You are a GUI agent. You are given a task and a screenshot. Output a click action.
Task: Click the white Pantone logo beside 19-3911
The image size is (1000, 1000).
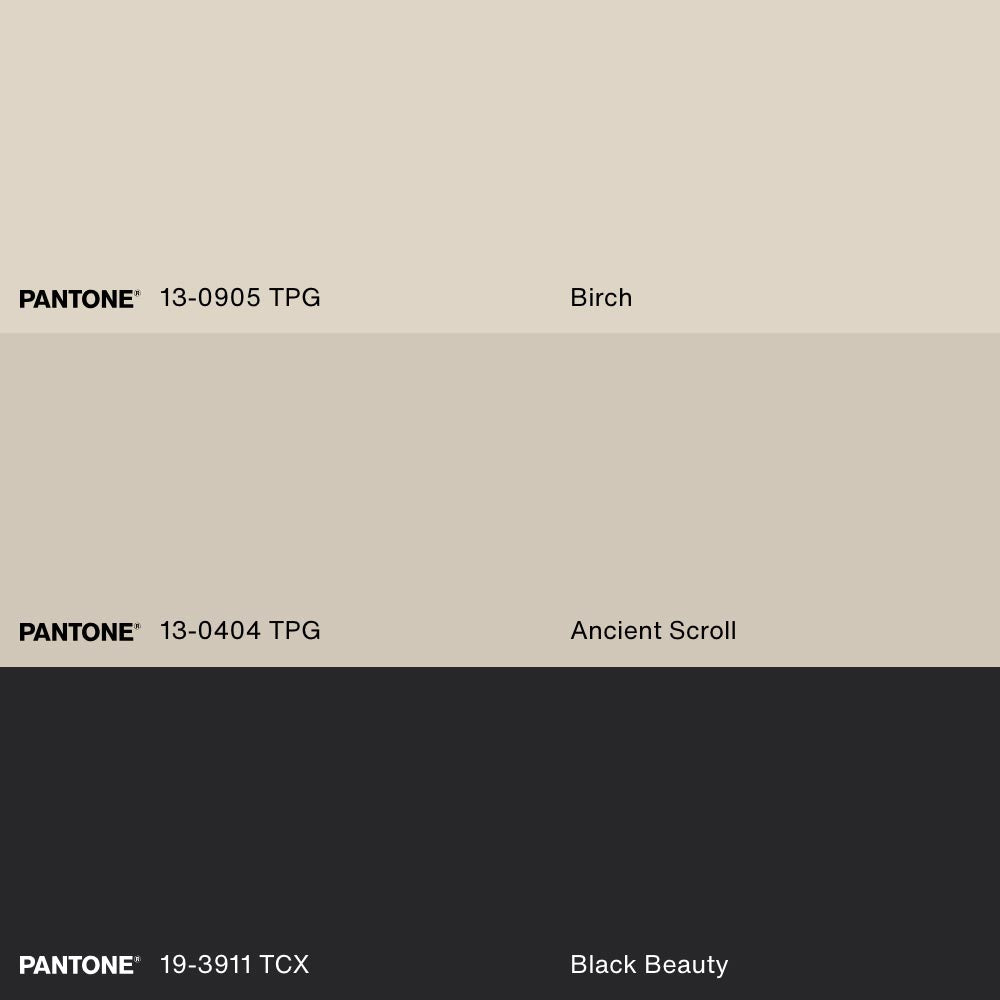tap(76, 965)
